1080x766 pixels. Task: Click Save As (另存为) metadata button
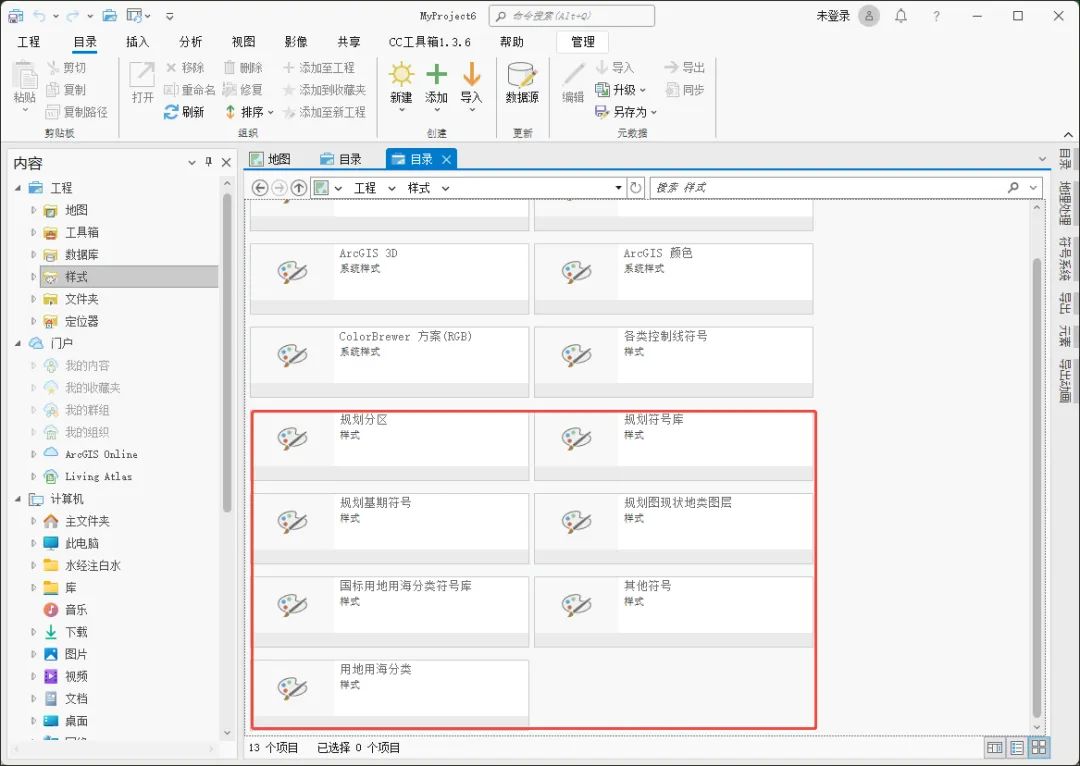(626, 112)
